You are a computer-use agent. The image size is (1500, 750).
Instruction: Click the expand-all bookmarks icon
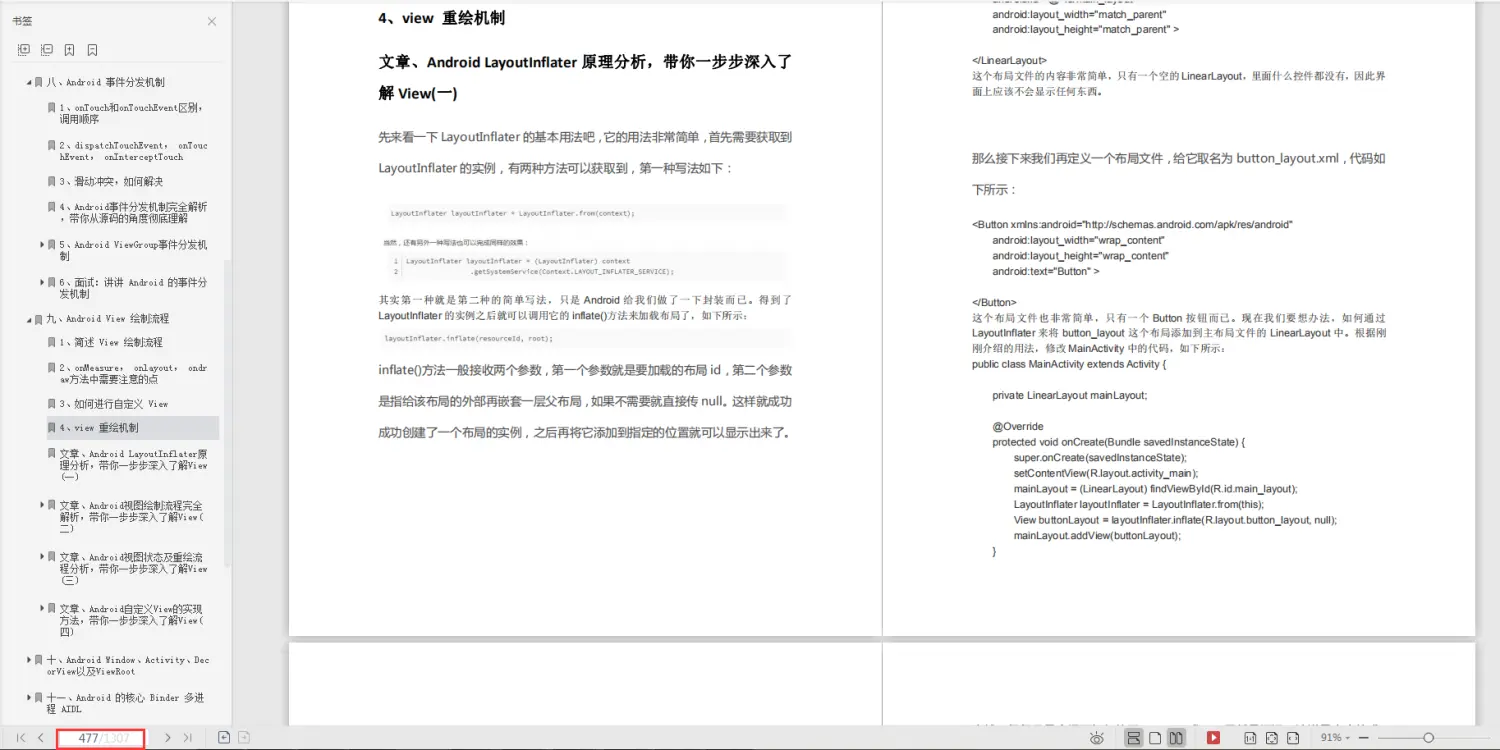24,50
